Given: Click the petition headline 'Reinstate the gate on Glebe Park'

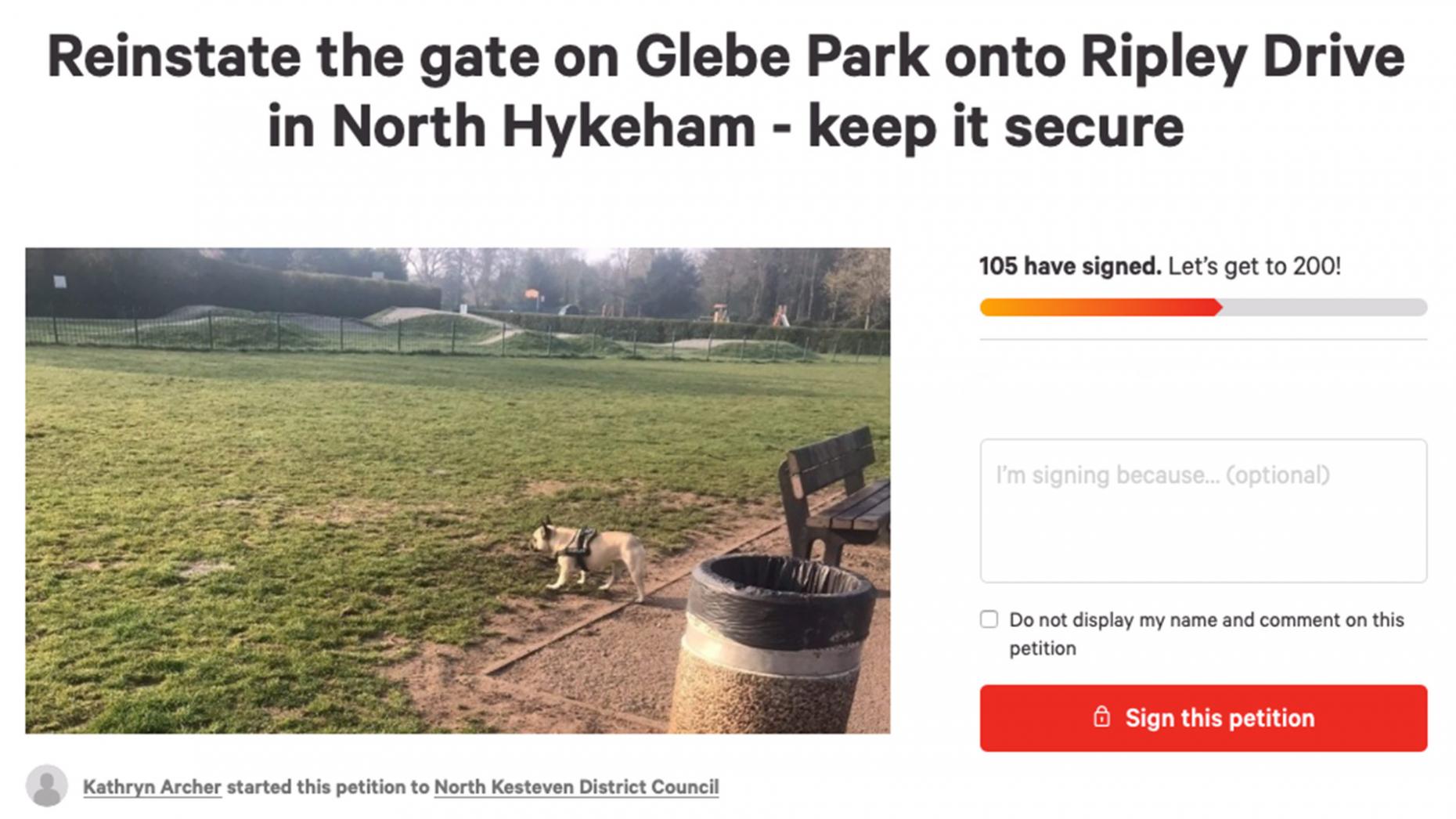Looking at the screenshot, I should (488, 56).
